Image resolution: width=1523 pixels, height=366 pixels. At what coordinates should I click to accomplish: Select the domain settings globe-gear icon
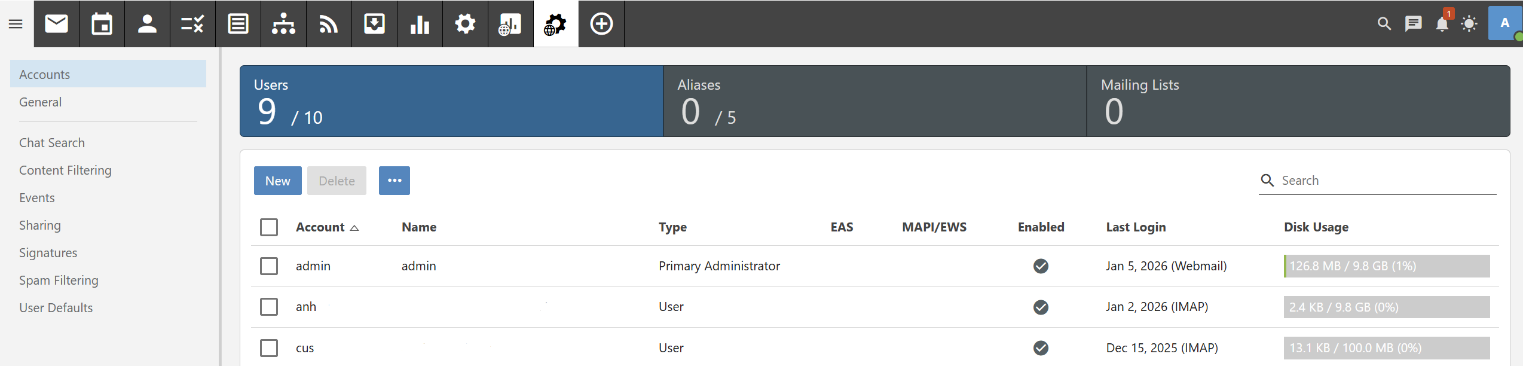(555, 24)
